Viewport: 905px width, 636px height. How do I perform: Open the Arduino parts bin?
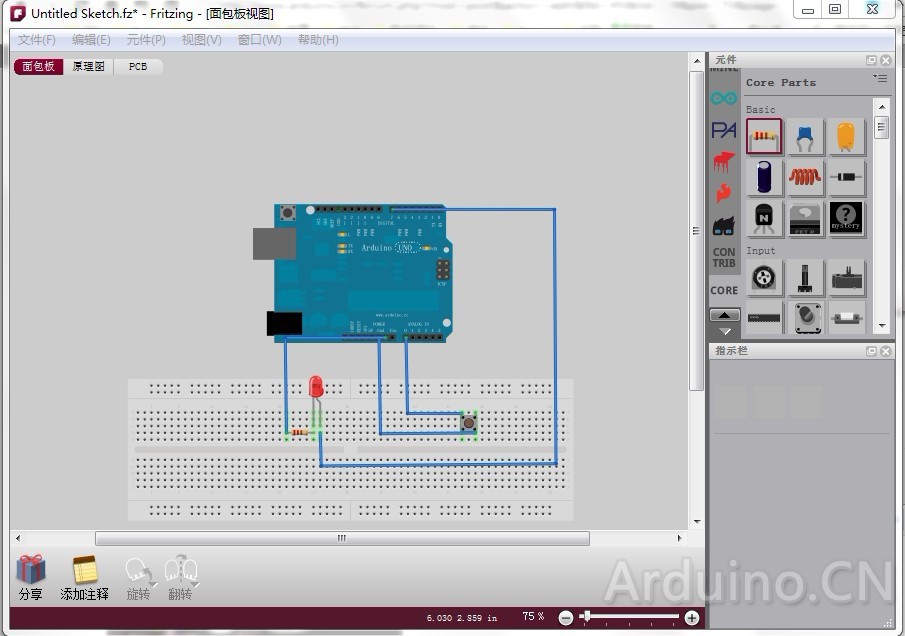pos(724,98)
